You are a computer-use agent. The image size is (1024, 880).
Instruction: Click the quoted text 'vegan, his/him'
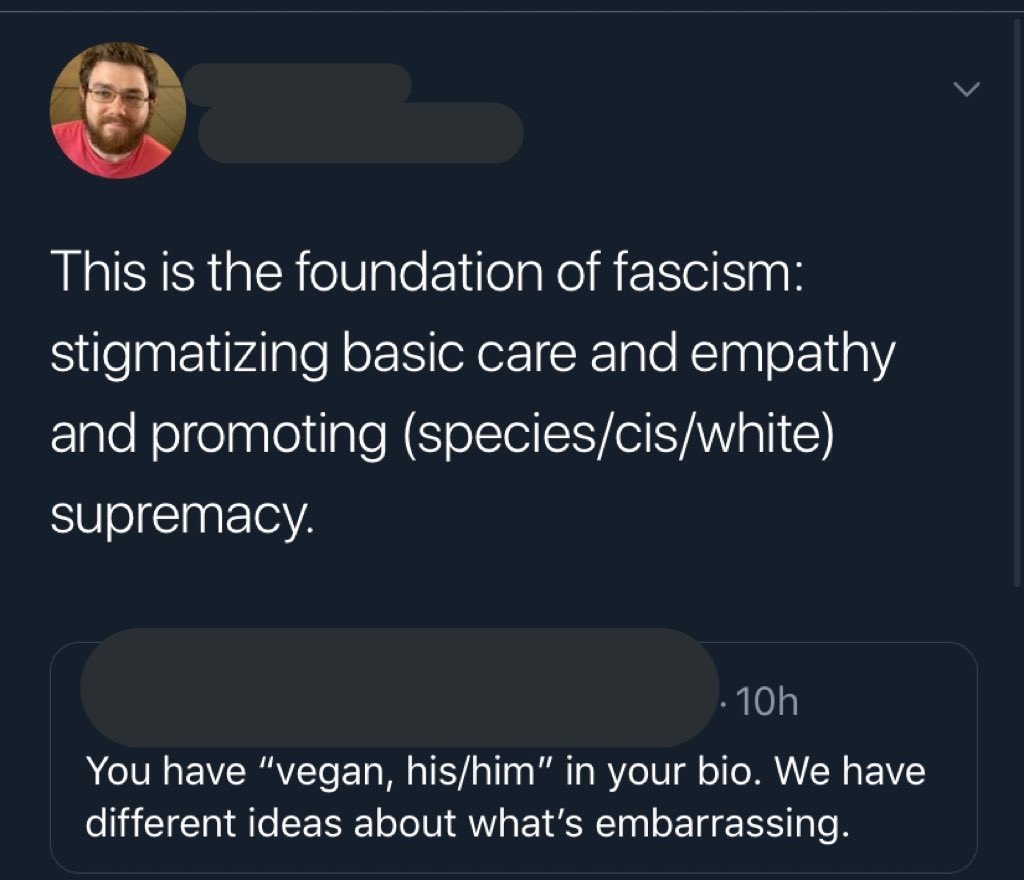[406, 771]
